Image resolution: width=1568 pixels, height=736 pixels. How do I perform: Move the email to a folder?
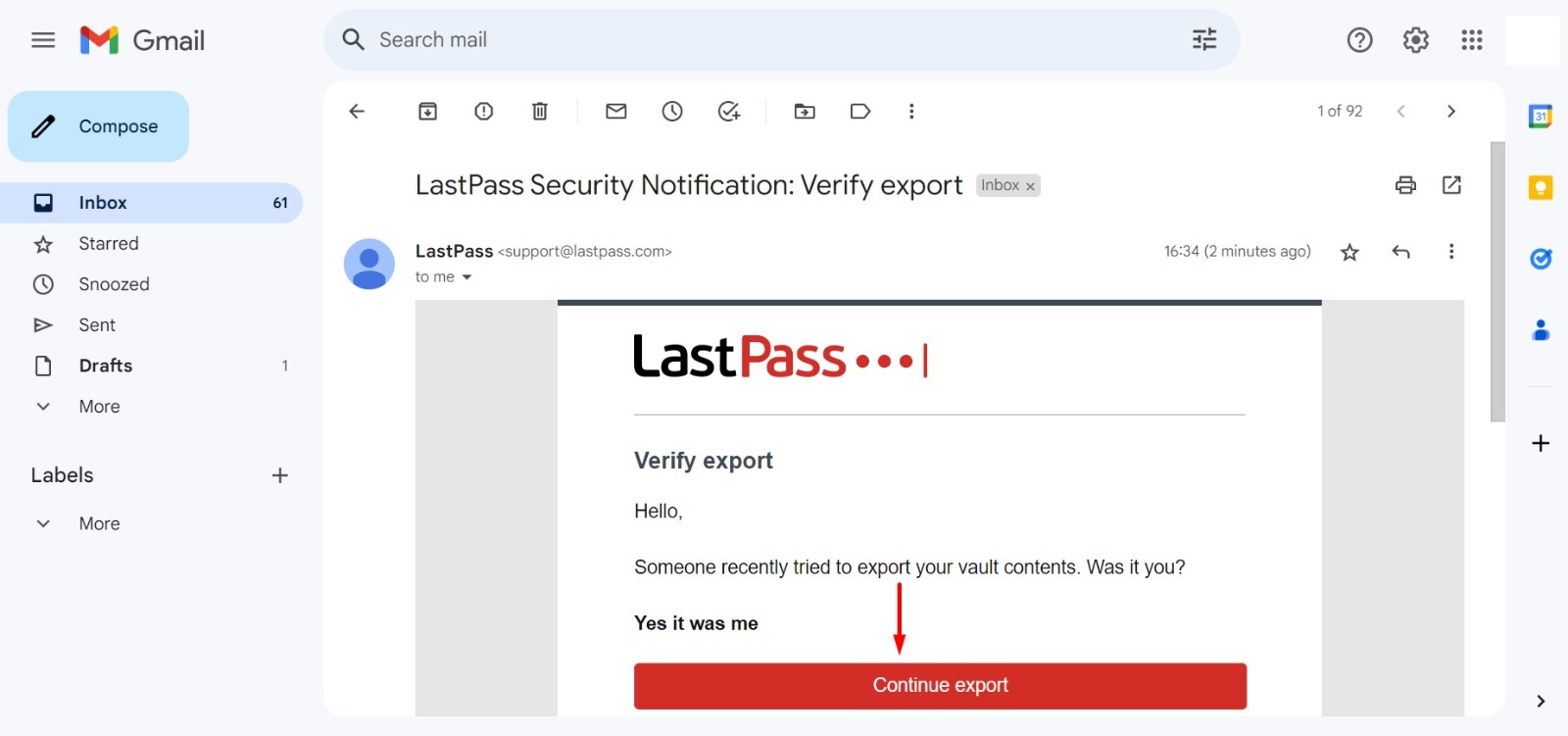[805, 111]
